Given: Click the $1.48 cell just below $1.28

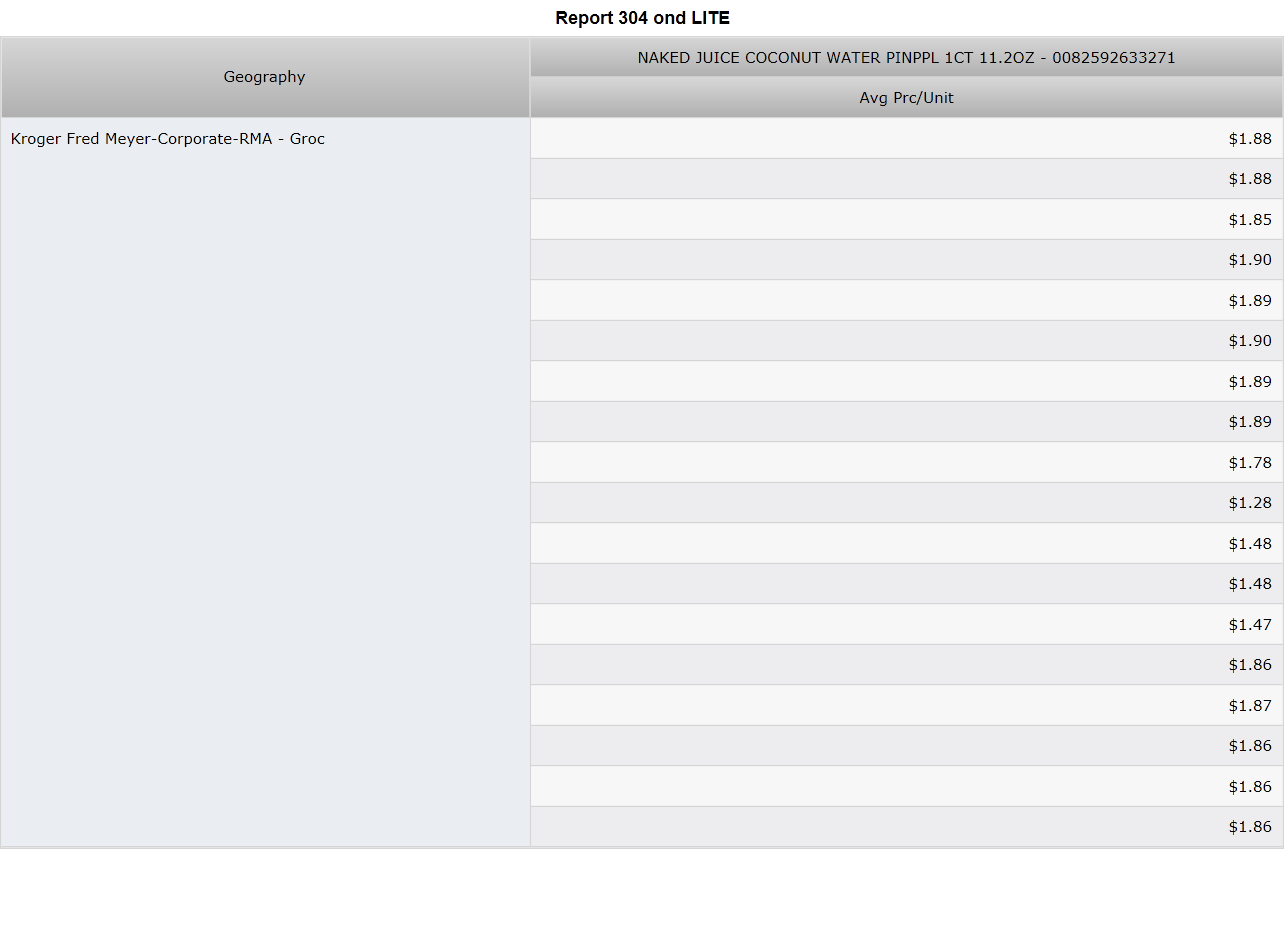Looking at the screenshot, I should (906, 543).
